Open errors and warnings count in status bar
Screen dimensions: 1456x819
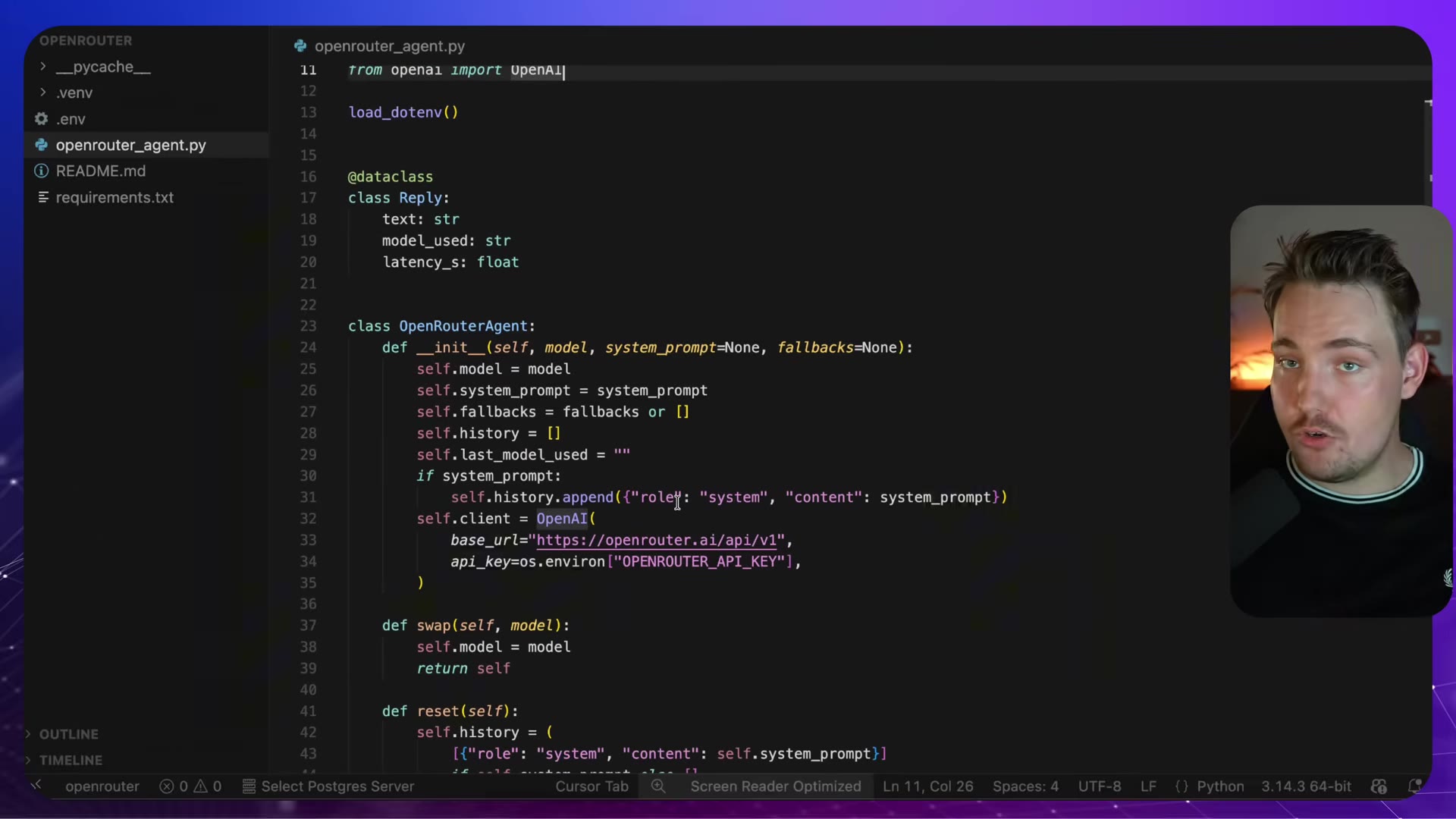point(190,786)
